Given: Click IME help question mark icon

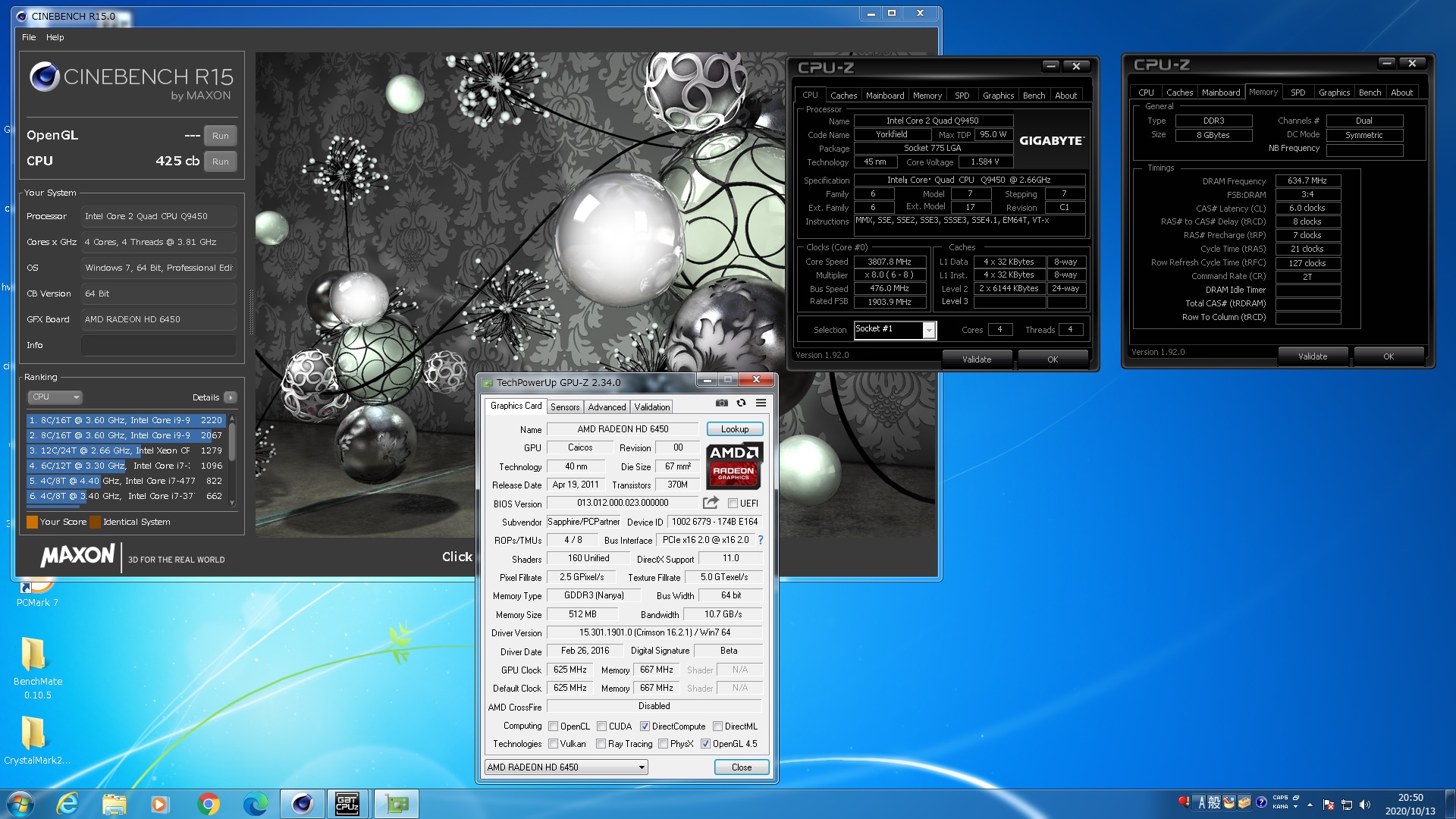Looking at the screenshot, I should coord(1261,802).
